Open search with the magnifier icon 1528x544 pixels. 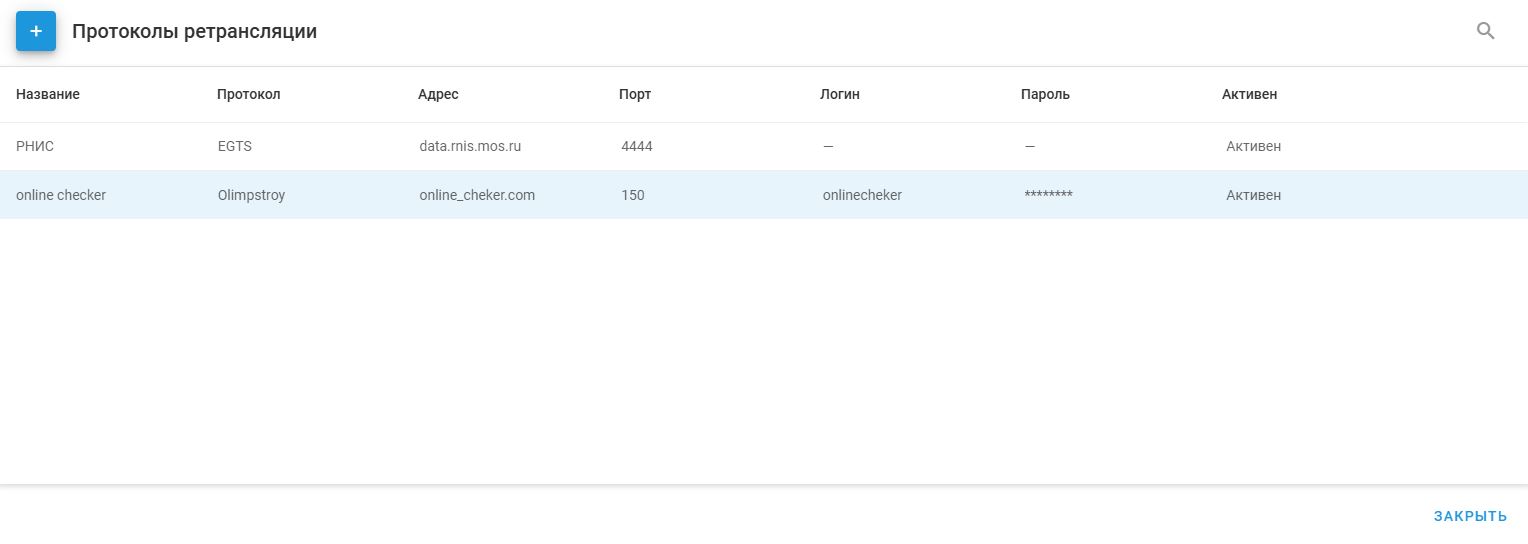(x=1485, y=31)
